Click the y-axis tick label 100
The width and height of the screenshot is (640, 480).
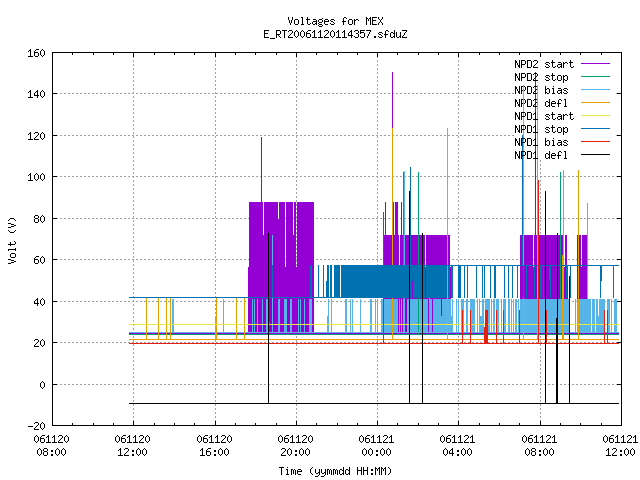[x=36, y=177]
